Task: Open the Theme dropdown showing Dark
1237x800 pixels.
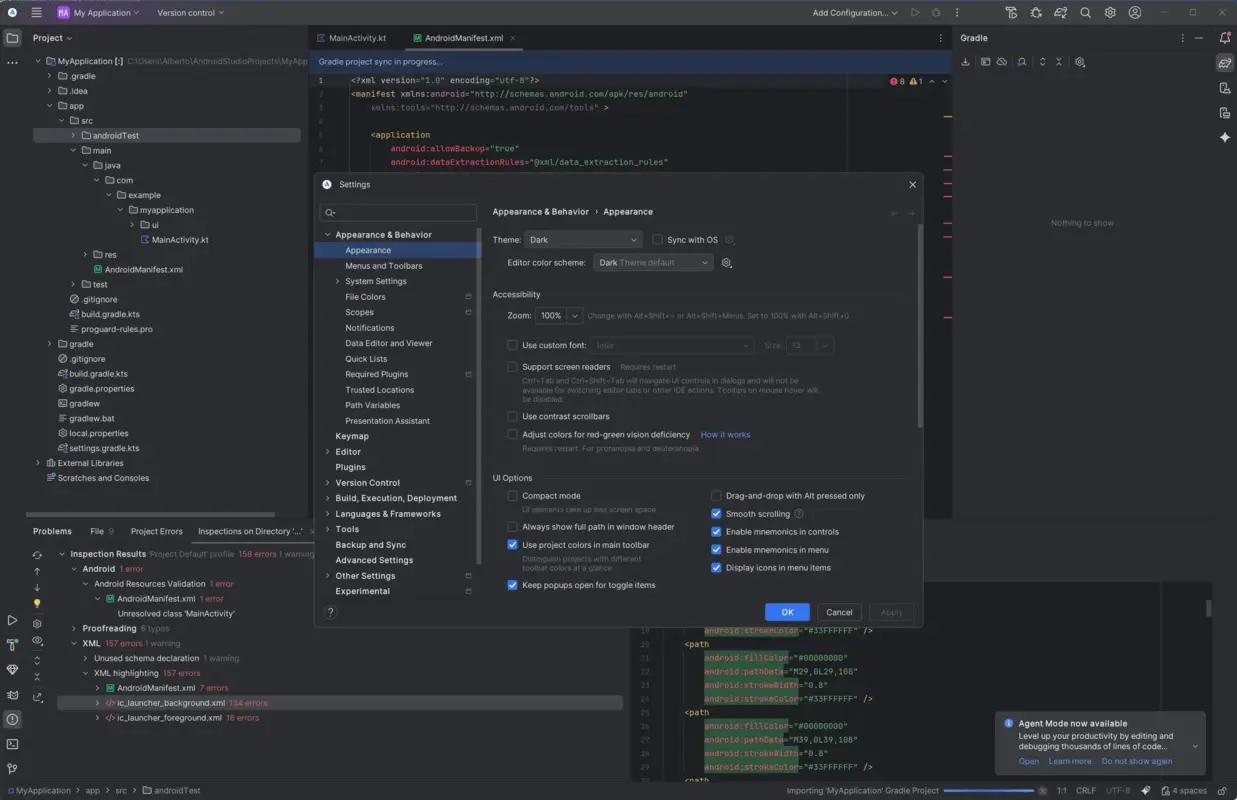Action: (583, 239)
